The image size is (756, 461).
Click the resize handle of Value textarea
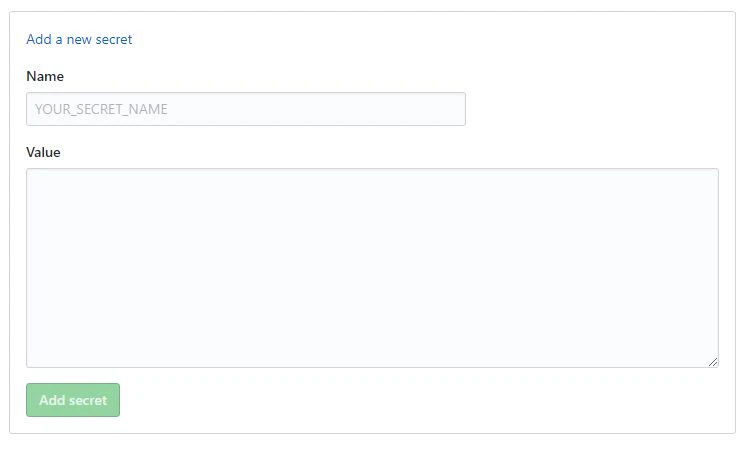coord(713,362)
